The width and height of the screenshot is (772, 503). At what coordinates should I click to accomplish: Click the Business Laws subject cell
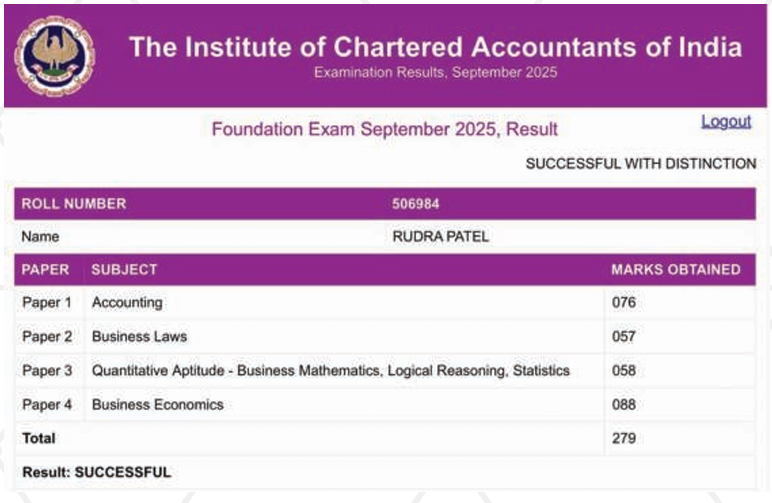pos(139,337)
